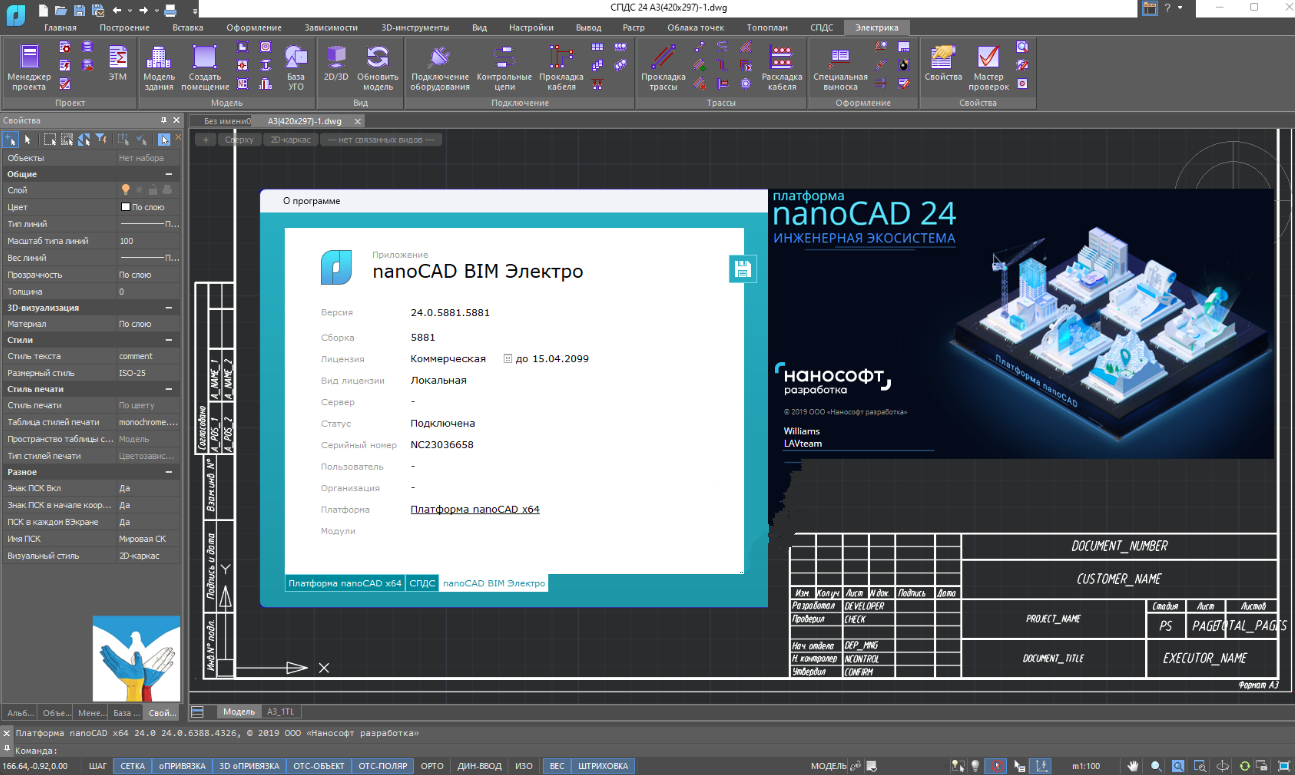Collapse the Общие properties section
Screen dimensions: 1295x775
pyautogui.click(x=169, y=174)
